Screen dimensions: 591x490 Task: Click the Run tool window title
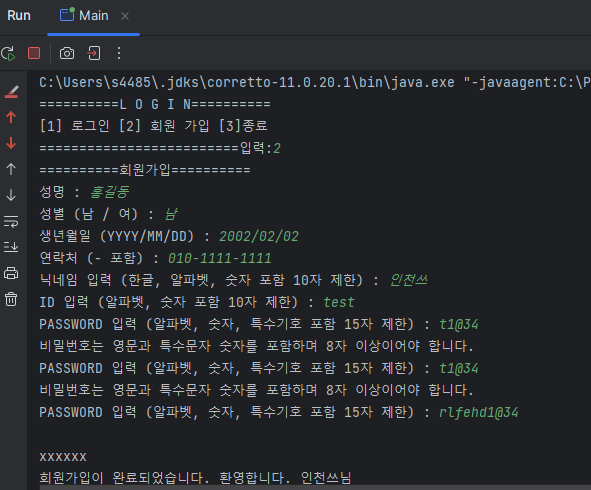click(x=19, y=16)
